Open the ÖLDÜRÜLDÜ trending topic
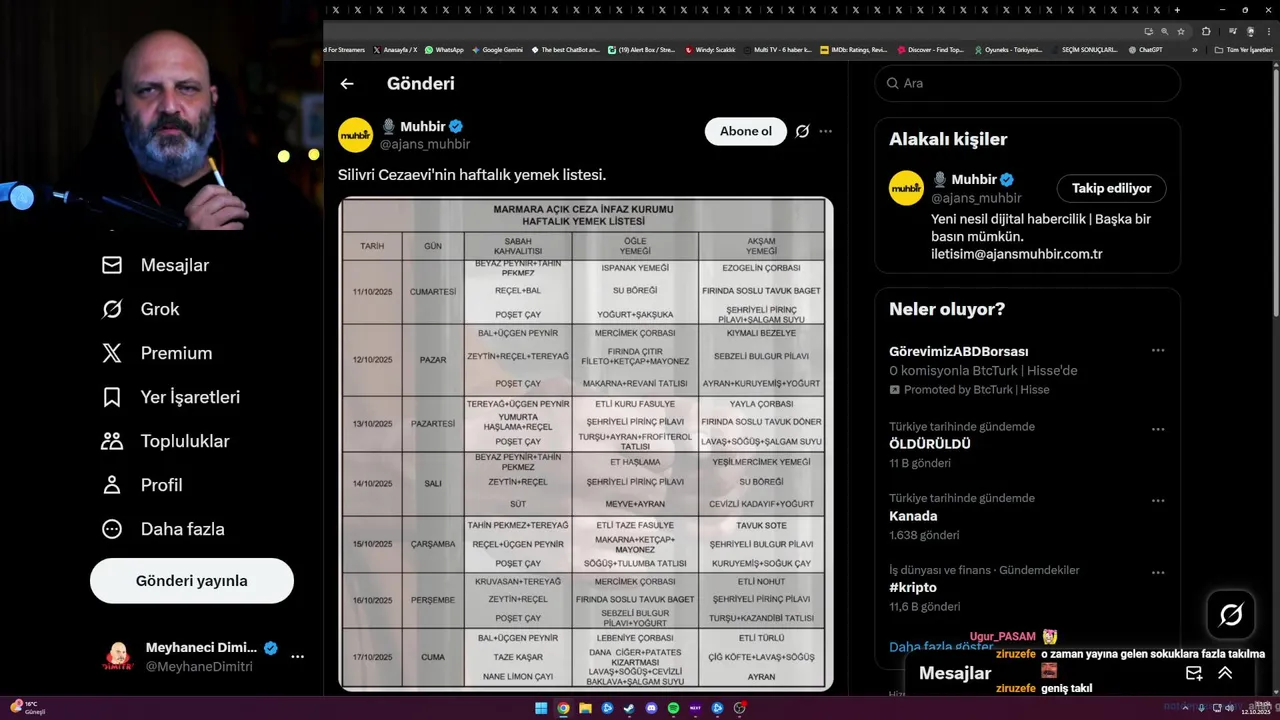Viewport: 1280px width, 720px height. 930,444
